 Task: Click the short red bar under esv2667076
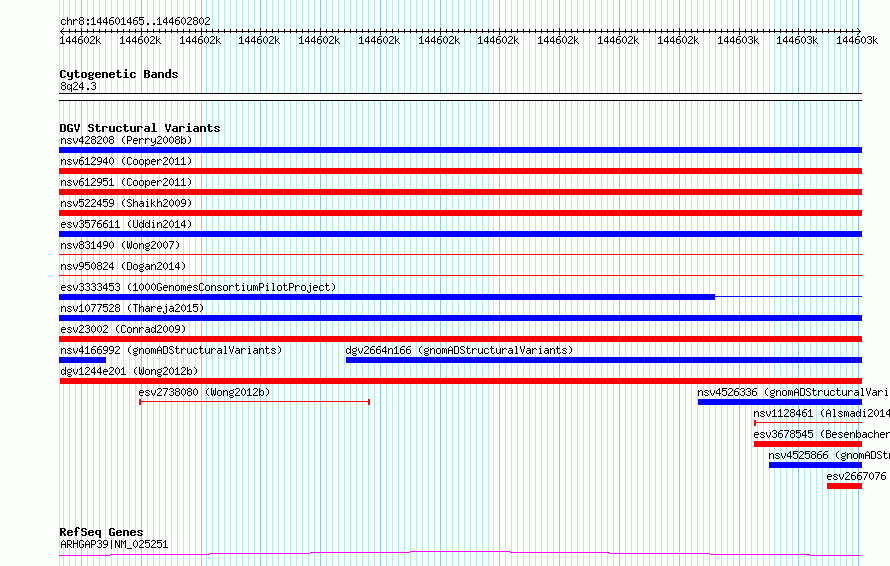[845, 486]
